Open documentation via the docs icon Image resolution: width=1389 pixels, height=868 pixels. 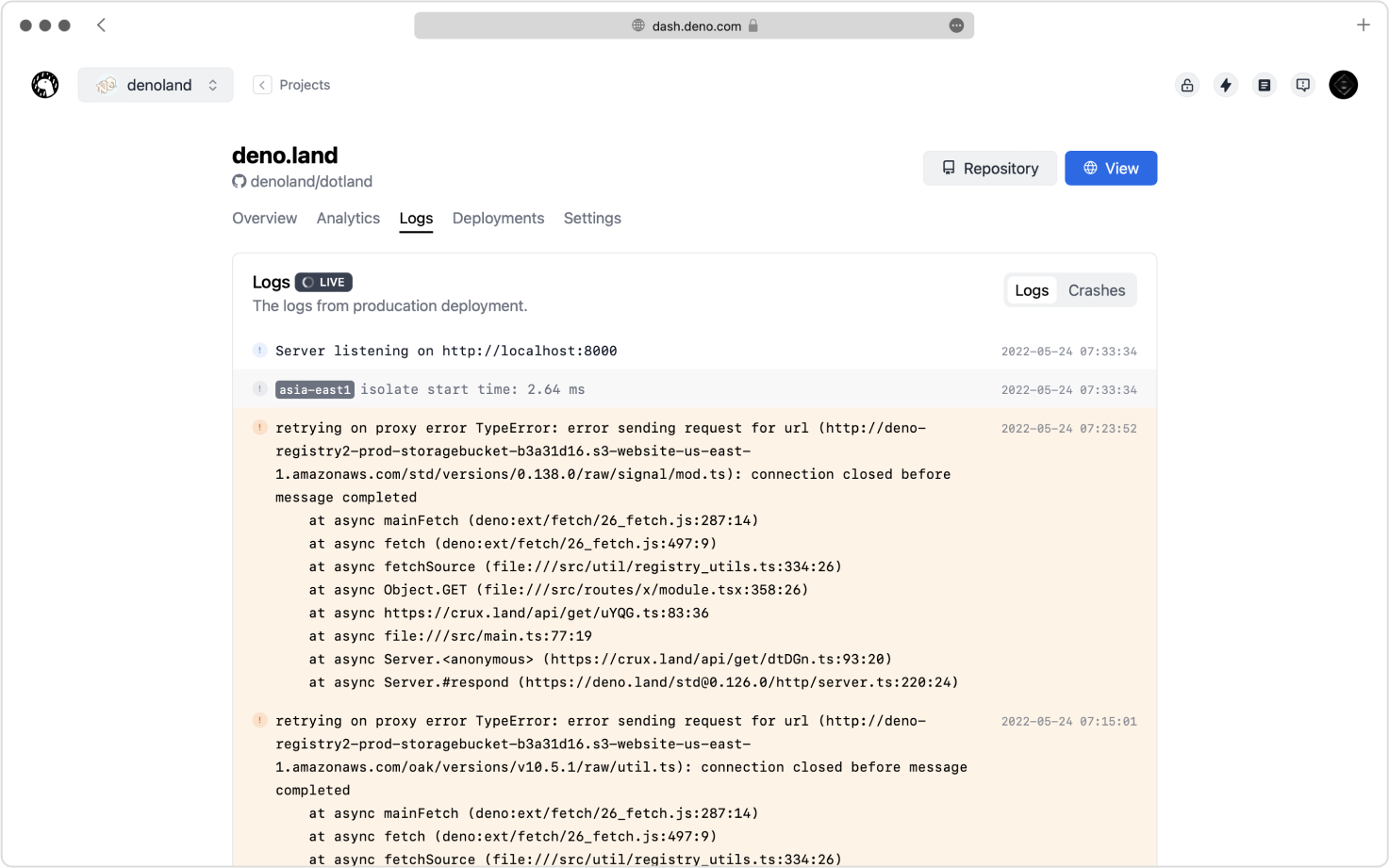(x=1265, y=84)
